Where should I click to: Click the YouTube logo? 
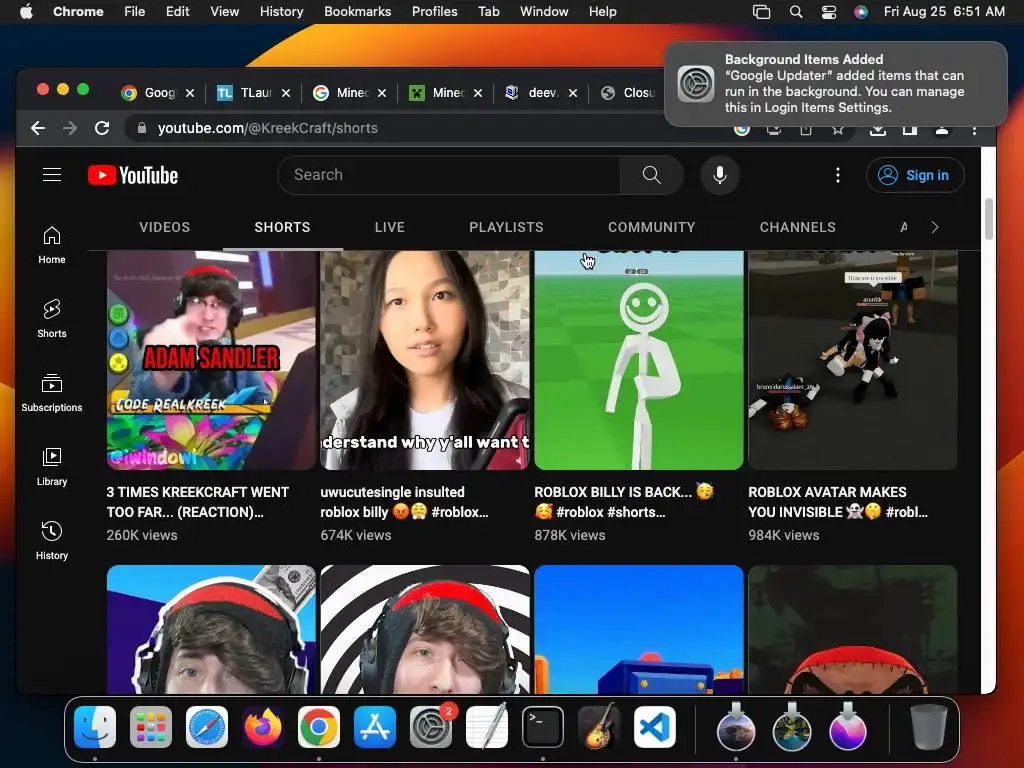click(133, 175)
